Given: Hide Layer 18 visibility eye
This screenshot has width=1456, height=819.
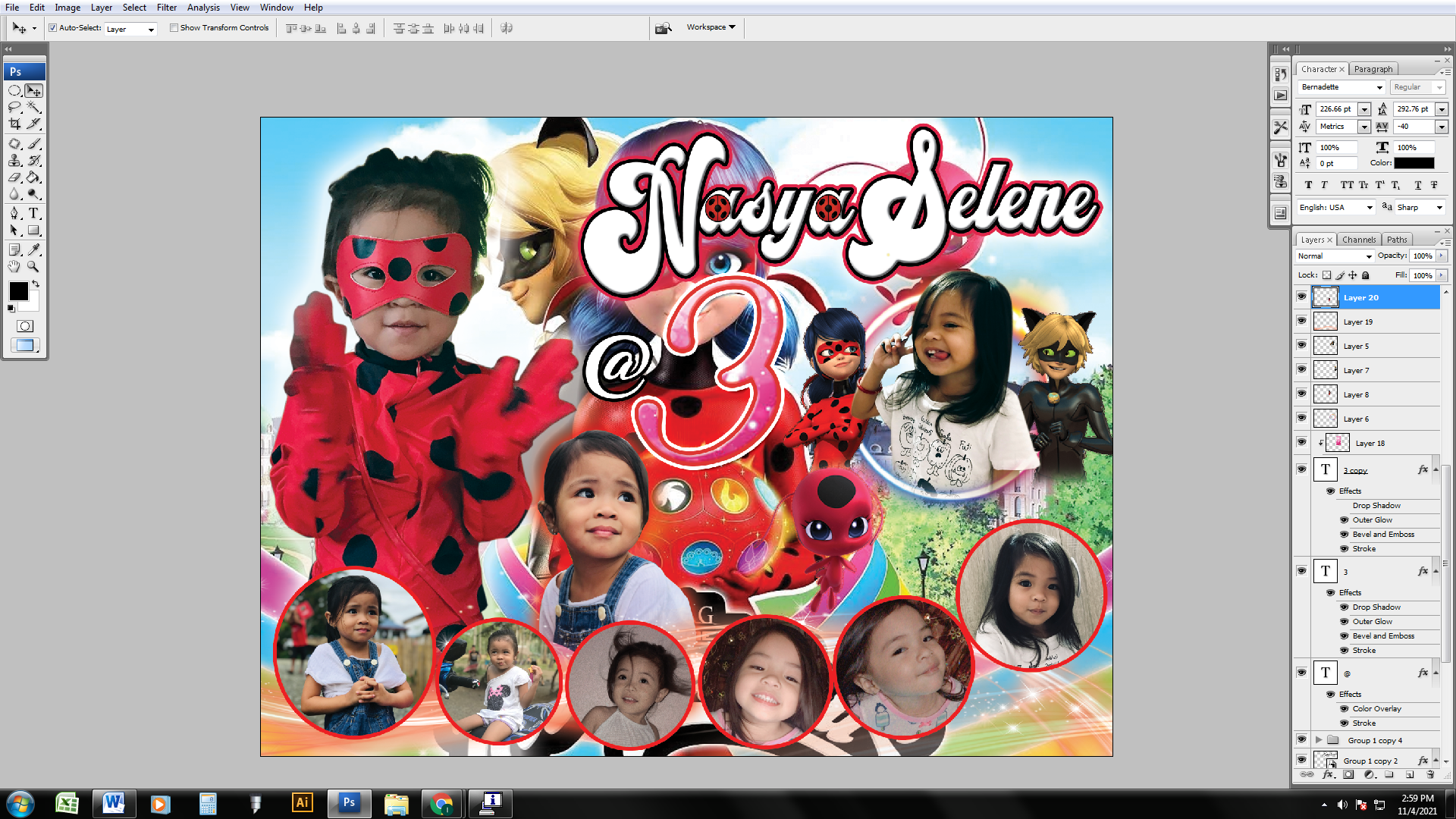Looking at the screenshot, I should (1302, 442).
